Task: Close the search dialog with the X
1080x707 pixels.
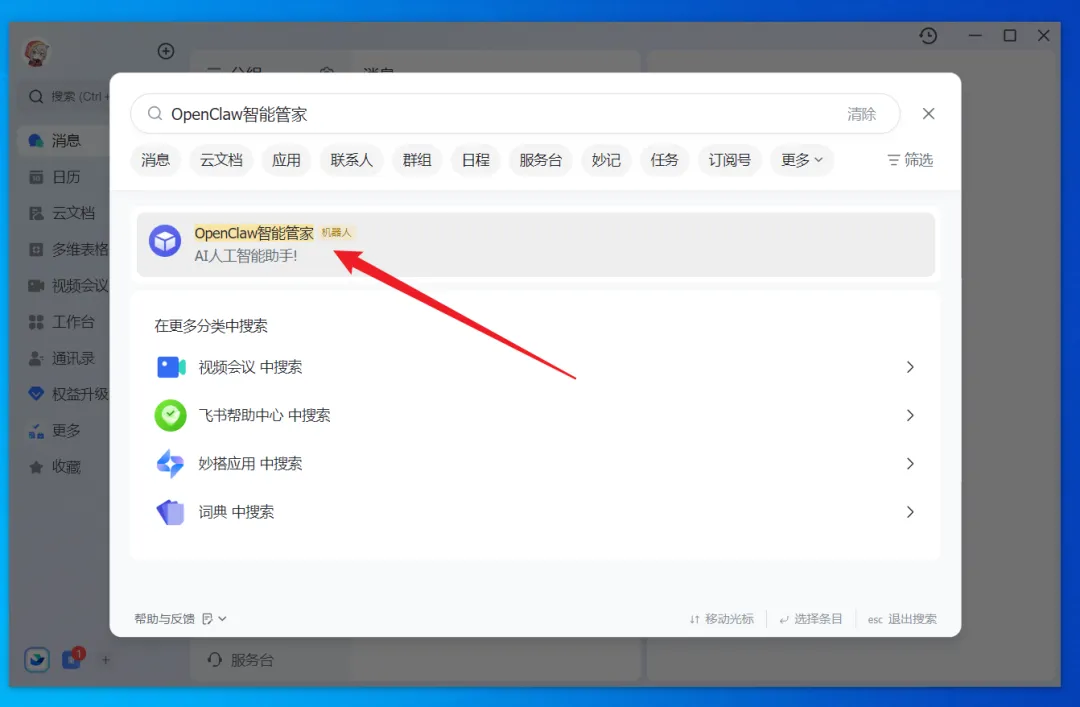Action: point(928,114)
